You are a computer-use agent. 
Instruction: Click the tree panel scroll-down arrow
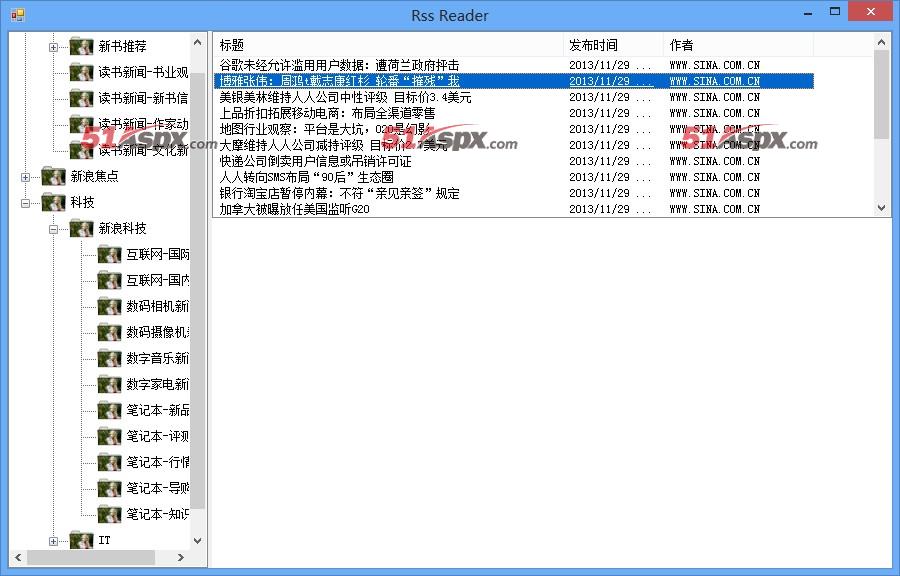[197, 540]
